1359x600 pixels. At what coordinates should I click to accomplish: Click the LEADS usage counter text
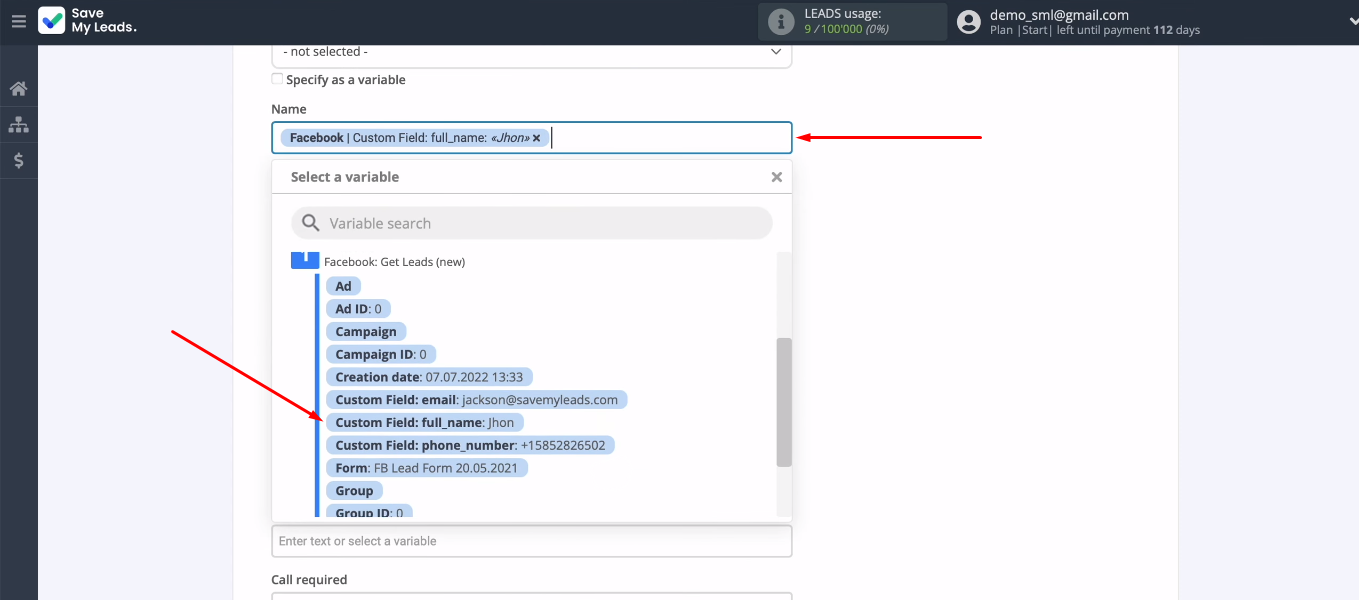pos(849,30)
